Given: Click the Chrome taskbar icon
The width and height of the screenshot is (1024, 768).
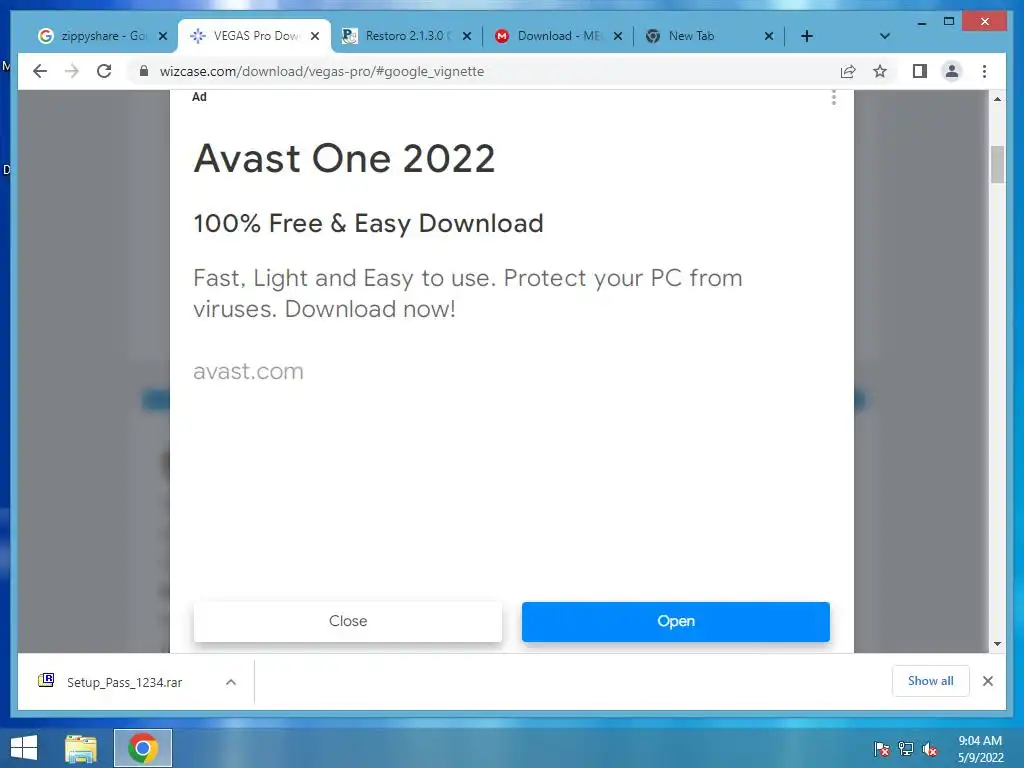Looking at the screenshot, I should click(x=143, y=748).
